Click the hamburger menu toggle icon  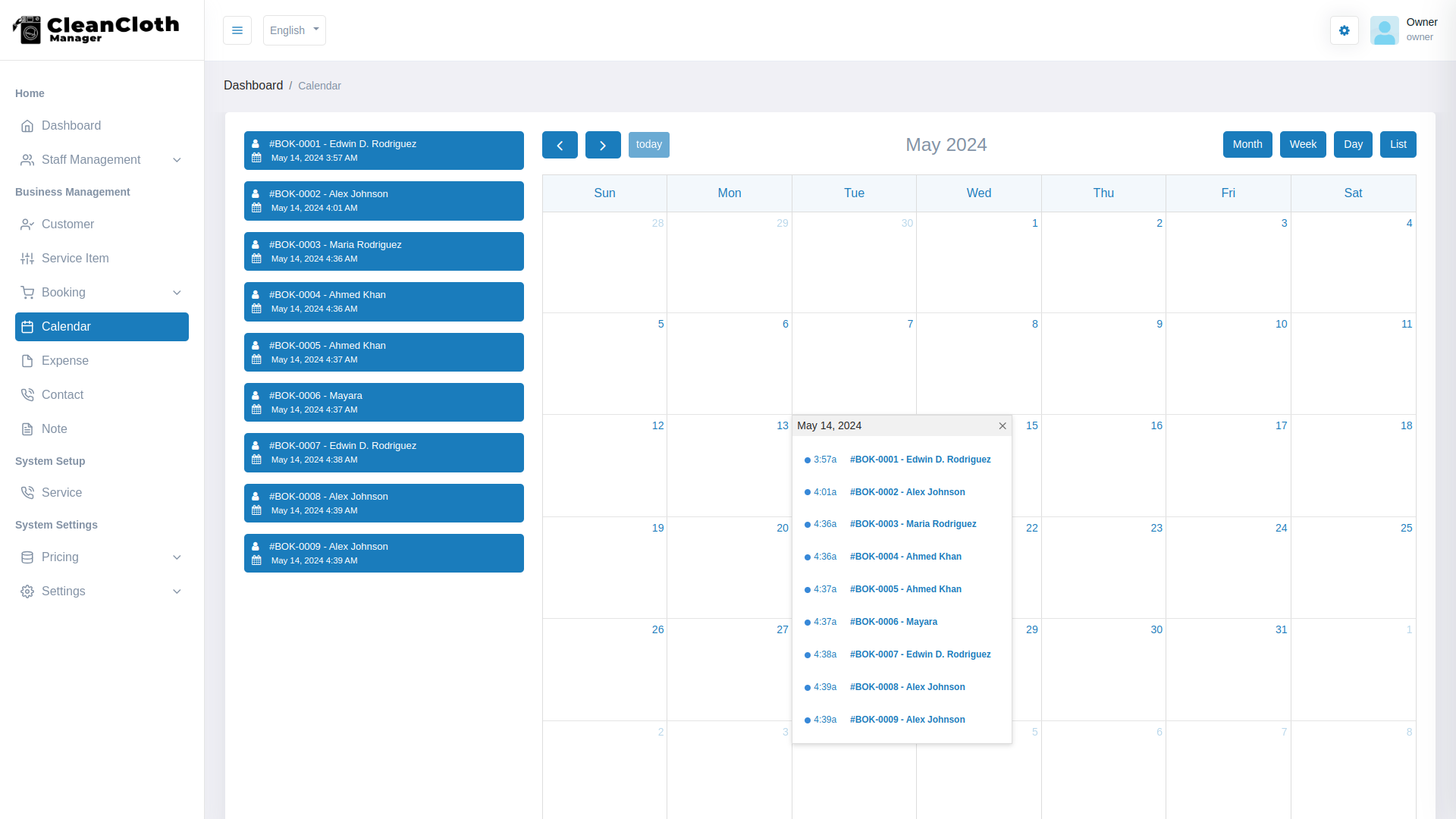[237, 30]
